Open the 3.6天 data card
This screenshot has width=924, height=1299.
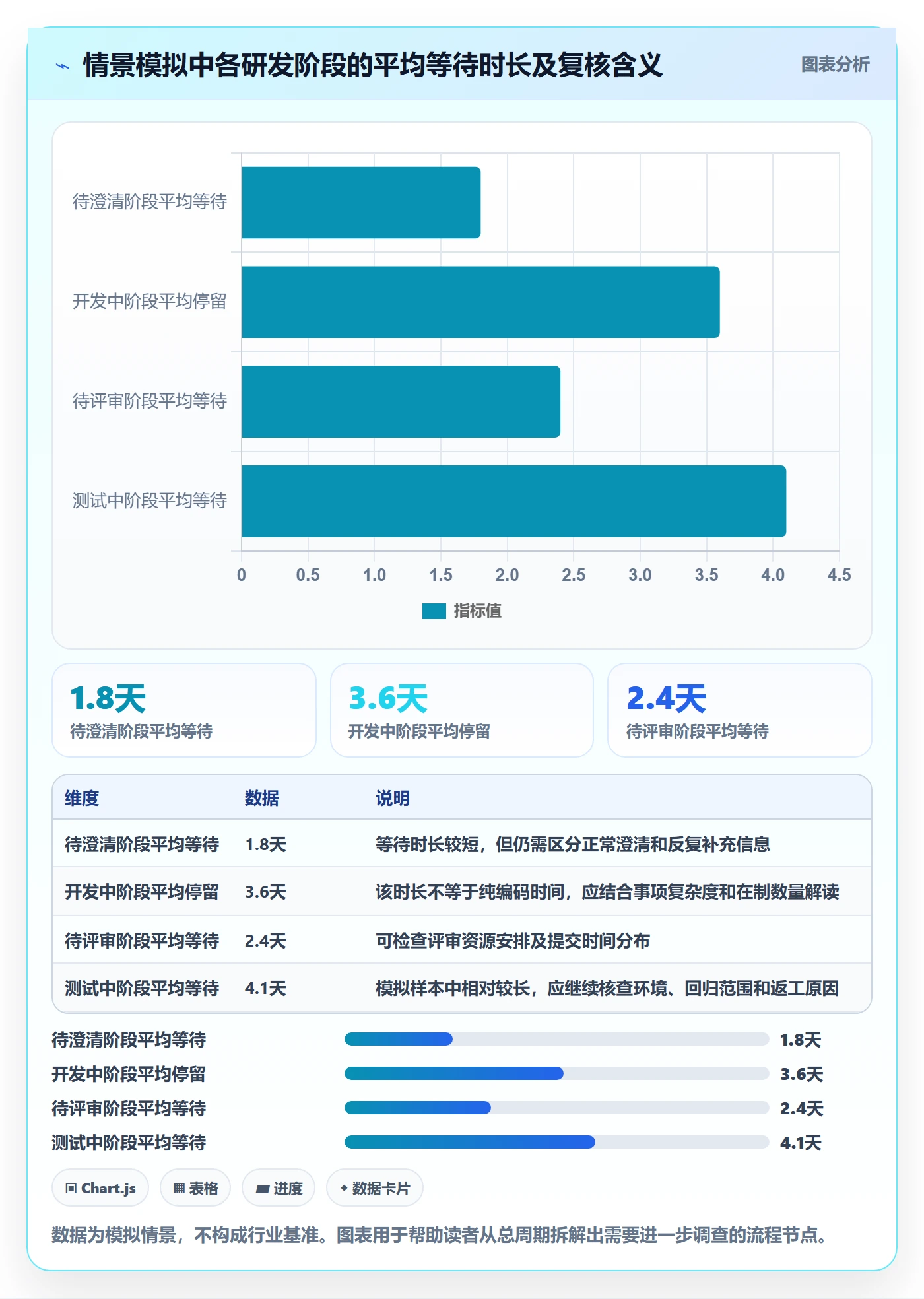[x=462, y=710]
